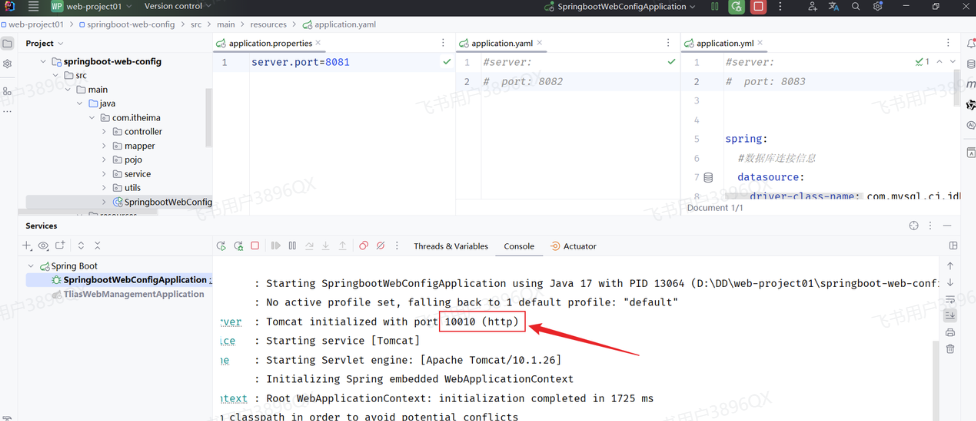Go up the console stack trace arrow

pyautogui.click(x=950, y=265)
